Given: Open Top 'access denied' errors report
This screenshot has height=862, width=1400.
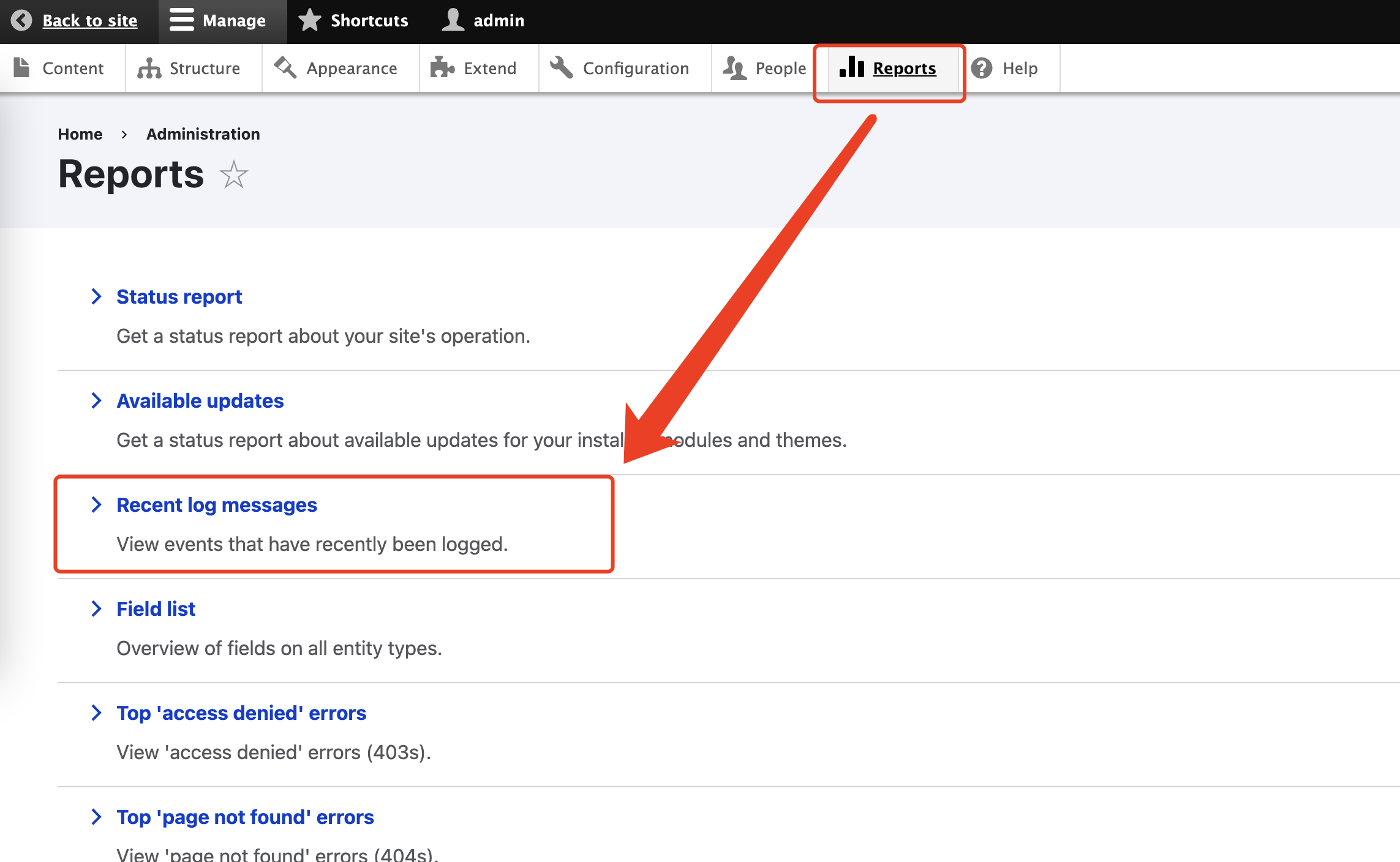Looking at the screenshot, I should (x=241, y=713).
